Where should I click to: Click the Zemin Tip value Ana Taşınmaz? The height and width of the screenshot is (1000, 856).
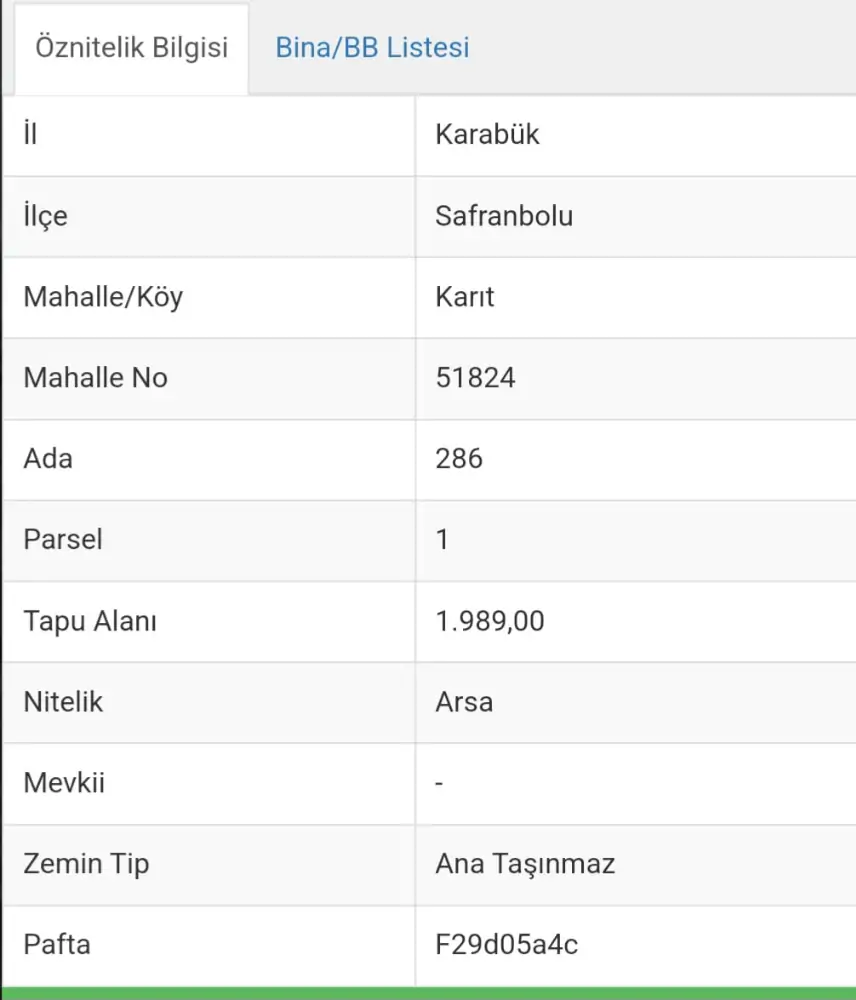[x=525, y=864]
